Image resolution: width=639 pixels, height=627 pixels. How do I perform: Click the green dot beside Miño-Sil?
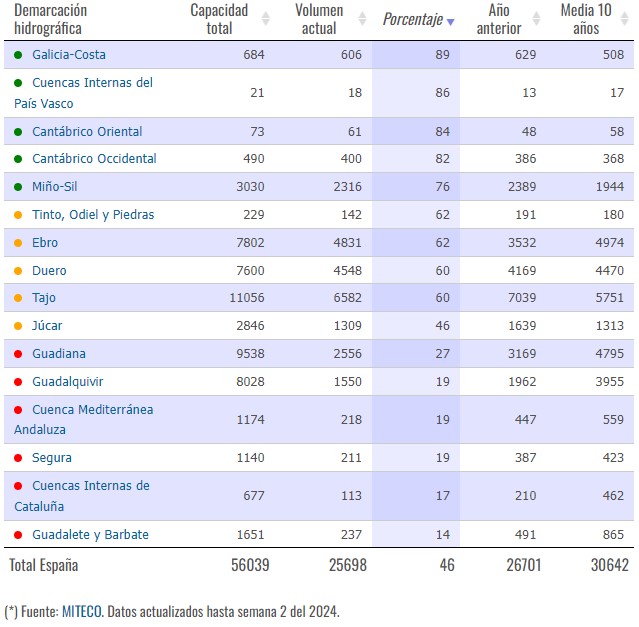pyautogui.click(x=18, y=187)
